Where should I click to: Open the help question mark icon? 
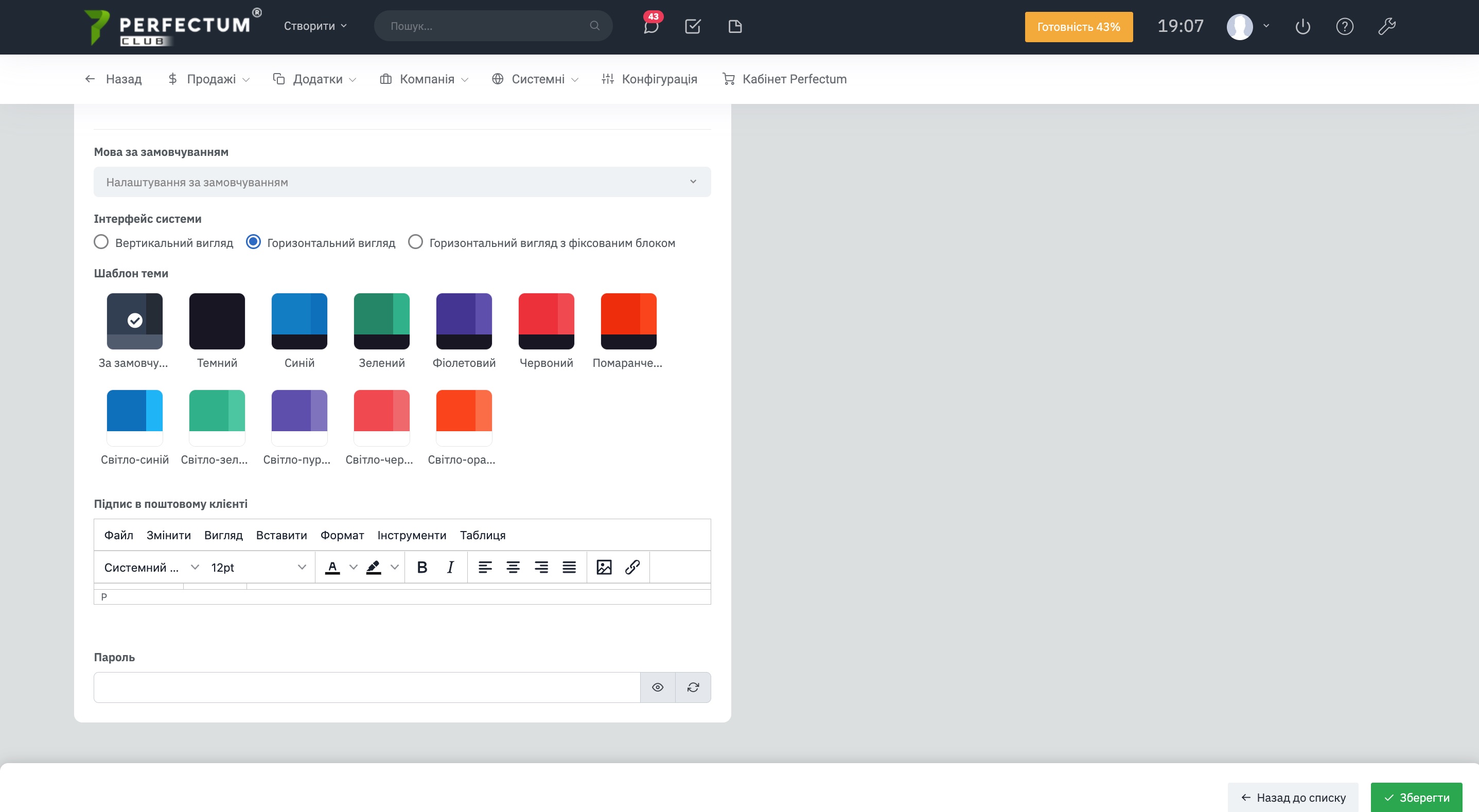pyautogui.click(x=1345, y=26)
